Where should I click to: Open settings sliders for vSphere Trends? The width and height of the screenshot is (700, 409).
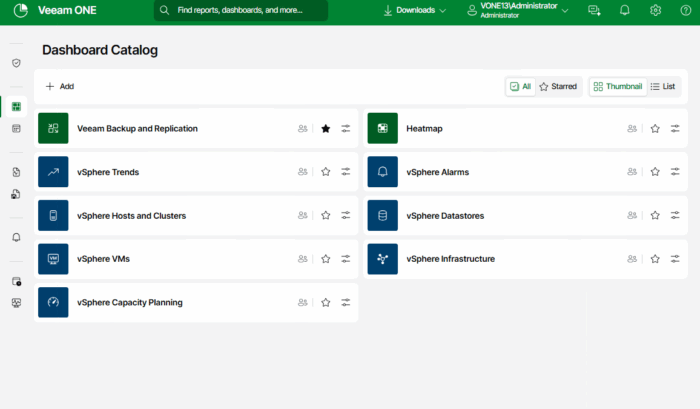tap(346, 171)
